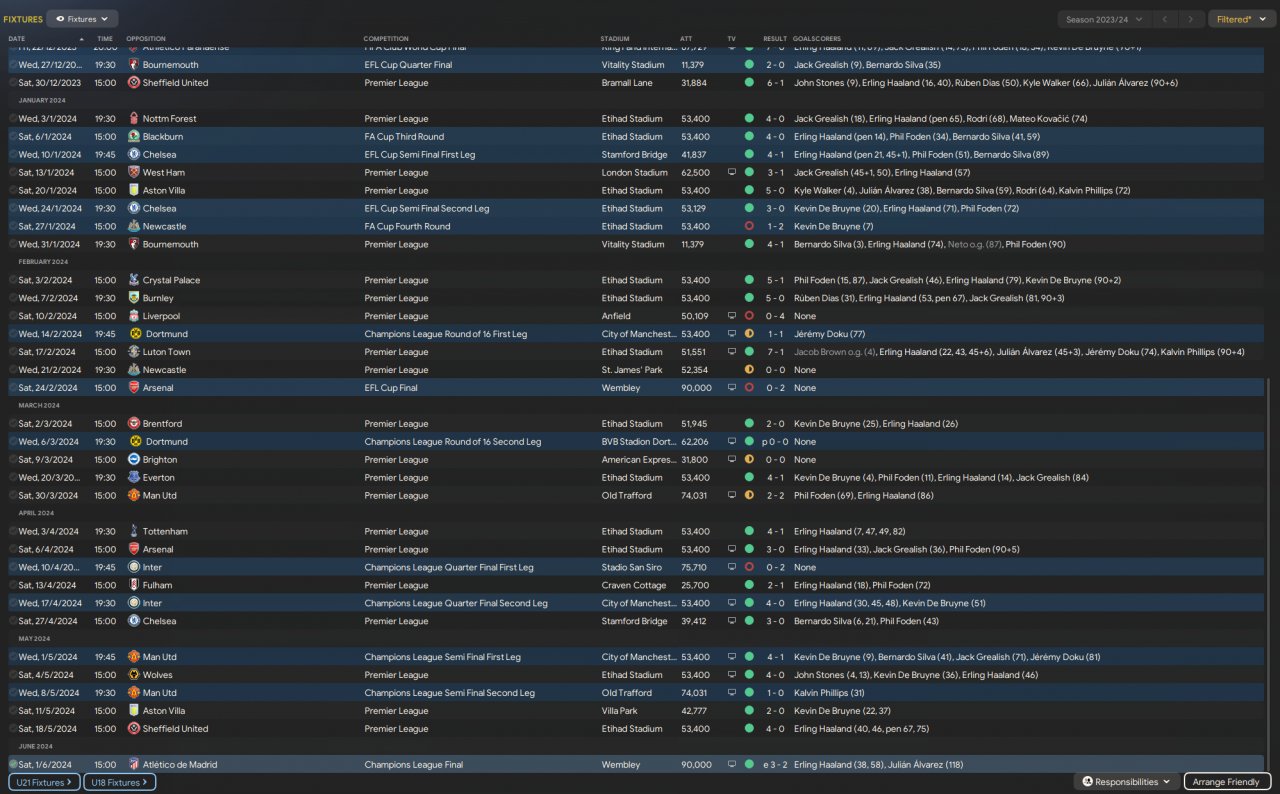
Task: Click the red loss indicator on the EFL Cup Final row
Action: [749, 388]
